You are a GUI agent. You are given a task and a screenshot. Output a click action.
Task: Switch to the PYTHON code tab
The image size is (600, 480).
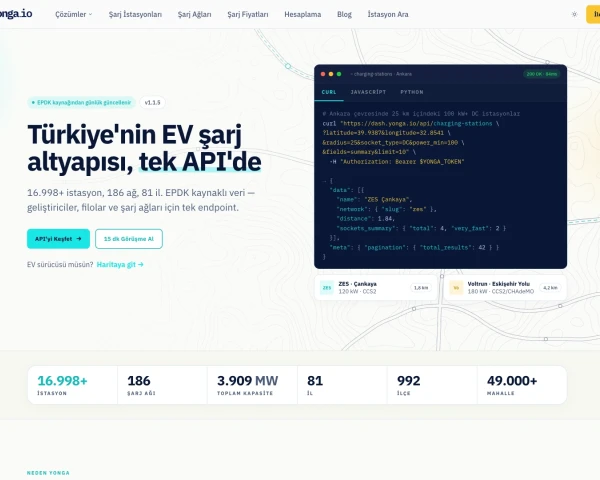[x=412, y=92]
